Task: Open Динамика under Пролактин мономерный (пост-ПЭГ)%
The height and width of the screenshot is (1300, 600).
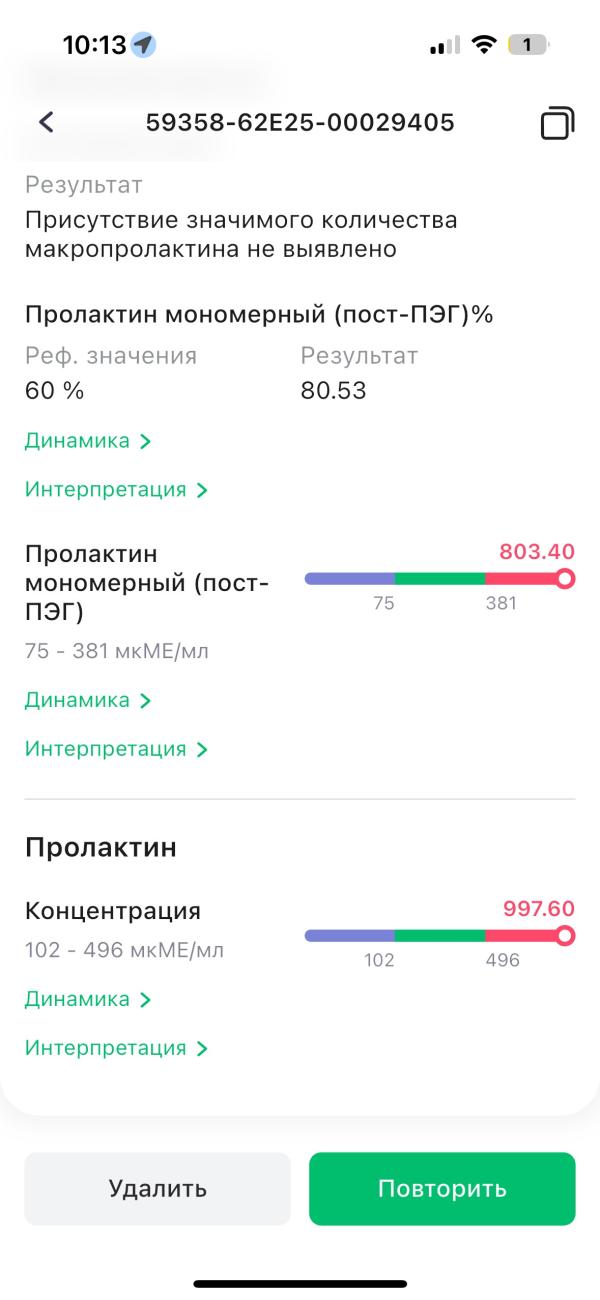Action: [88, 441]
